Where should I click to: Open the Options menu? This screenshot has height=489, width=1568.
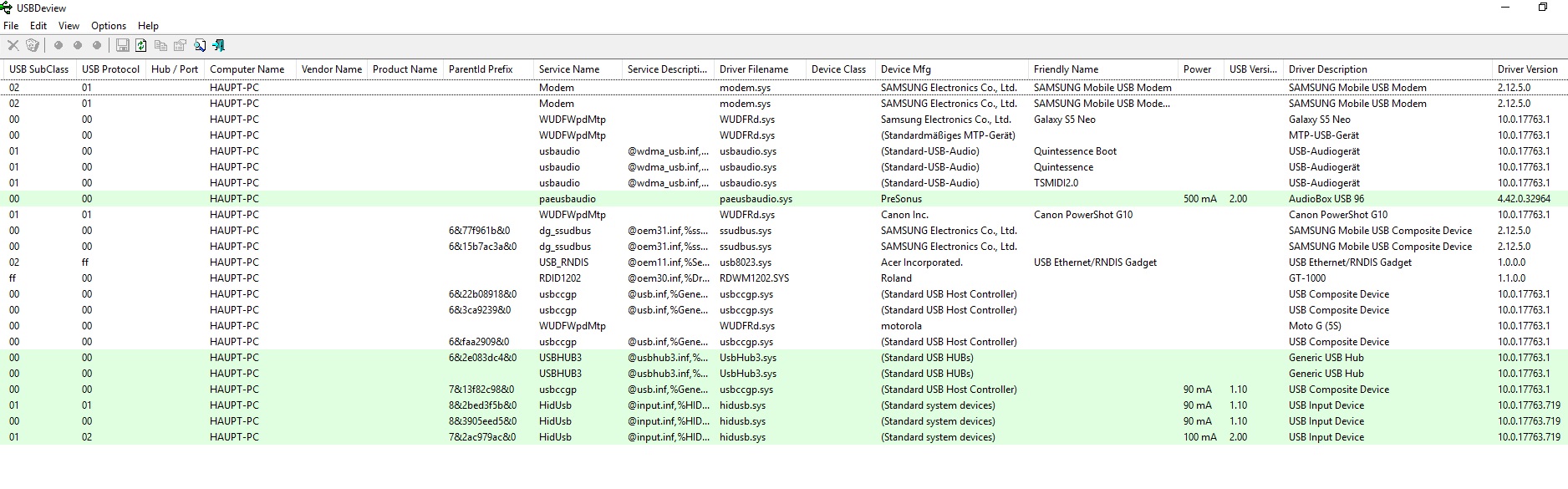(x=109, y=26)
